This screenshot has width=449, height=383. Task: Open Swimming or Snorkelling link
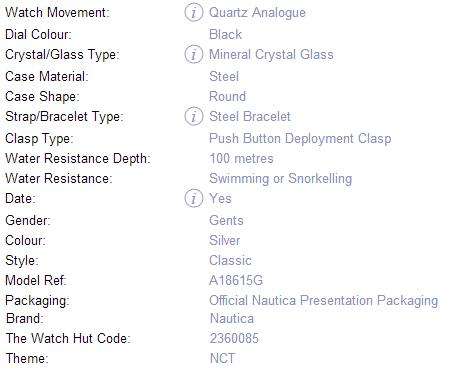pos(281,179)
